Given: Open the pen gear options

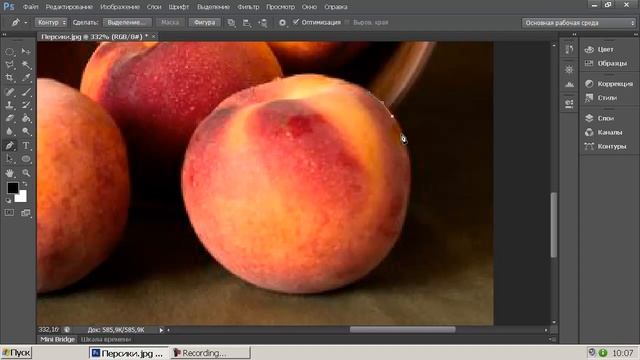Looking at the screenshot, I should coord(282,23).
